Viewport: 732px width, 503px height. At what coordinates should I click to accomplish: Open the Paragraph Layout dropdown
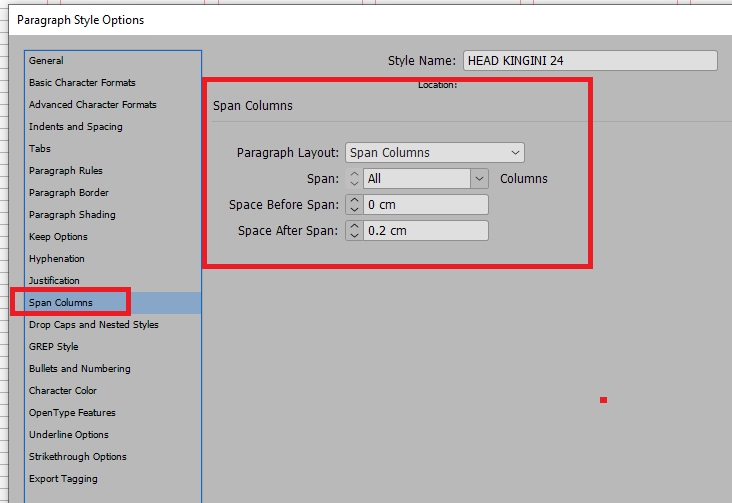coord(434,153)
